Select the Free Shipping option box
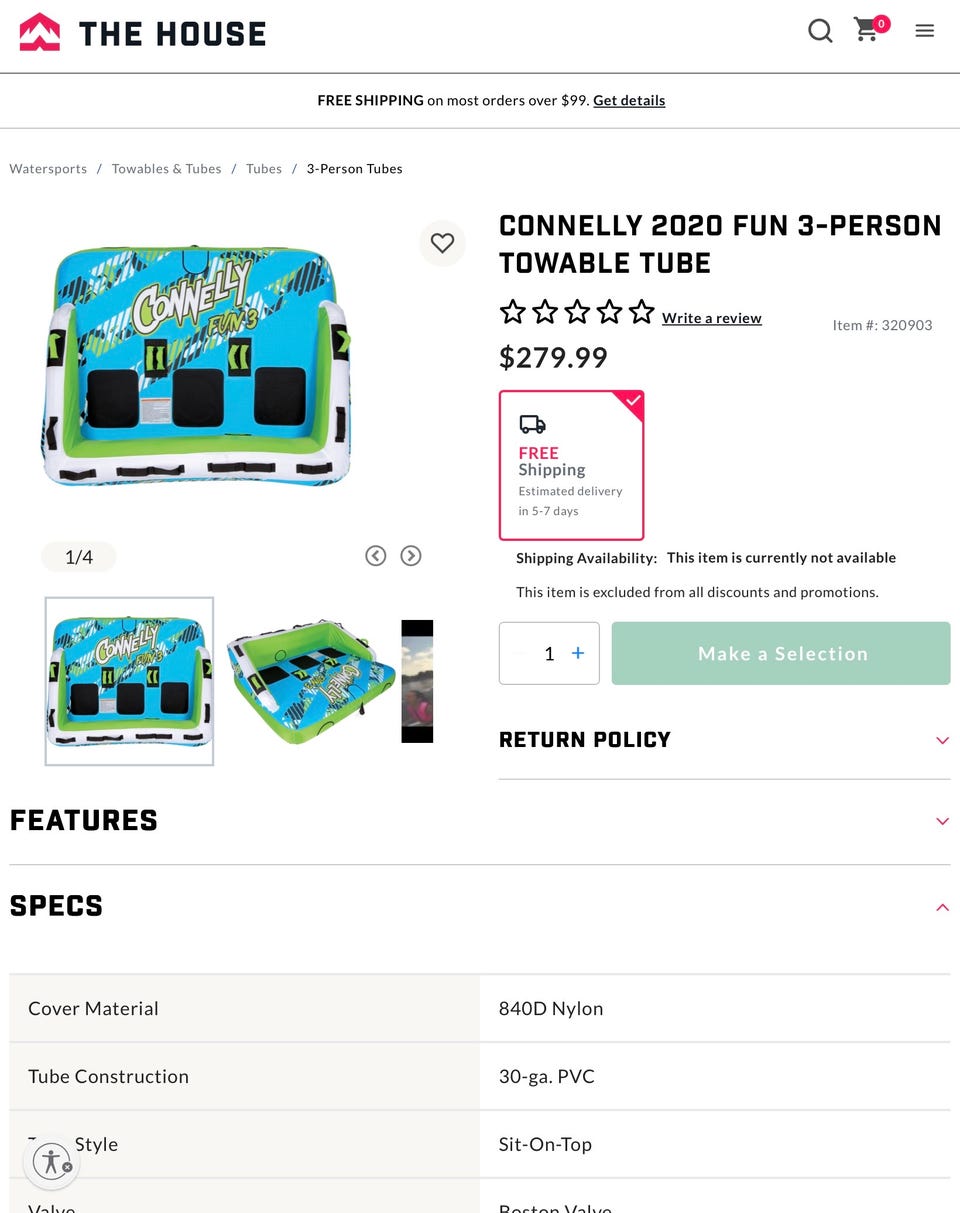 tap(571, 465)
